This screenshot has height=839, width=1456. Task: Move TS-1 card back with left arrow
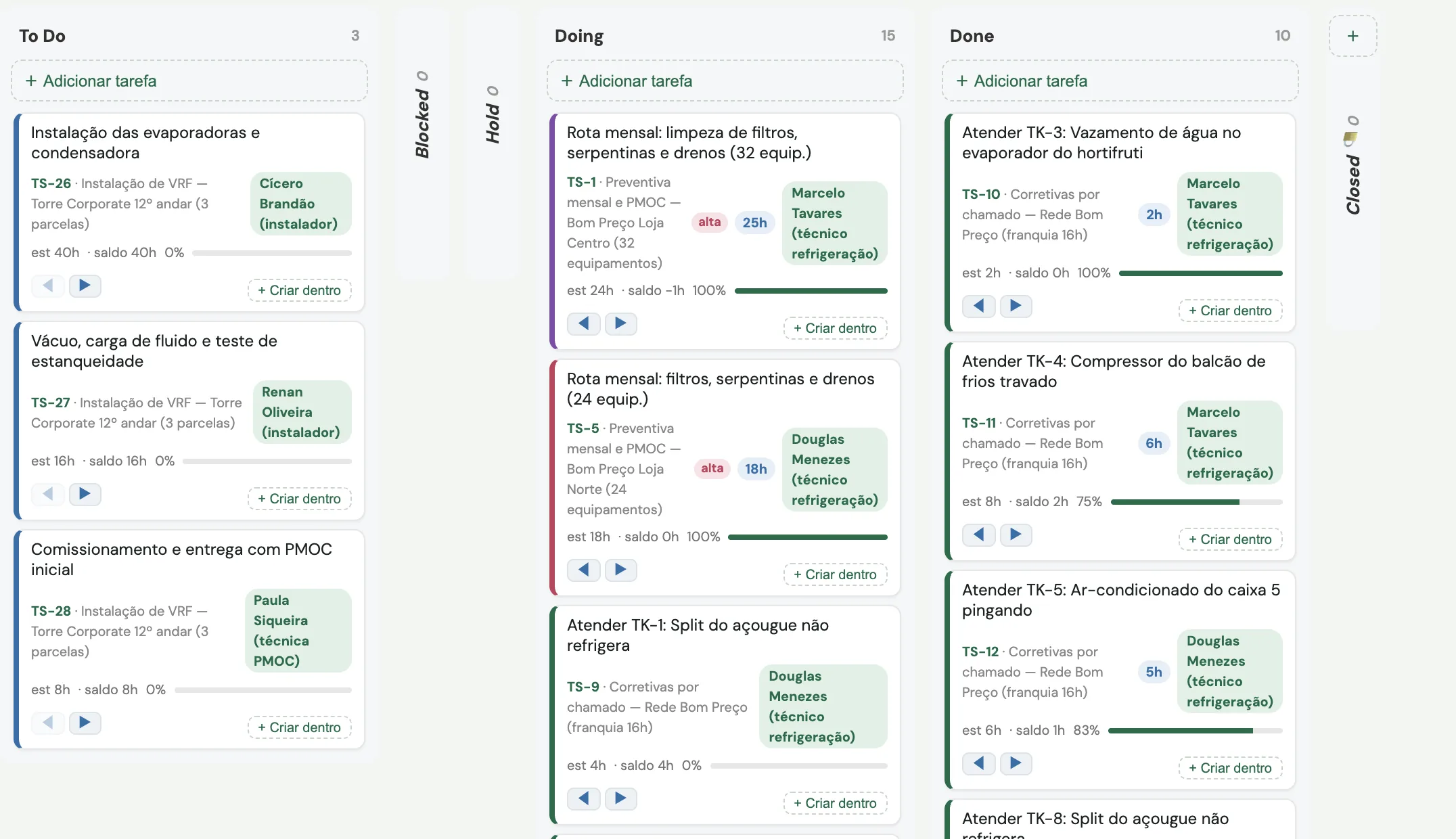point(583,323)
